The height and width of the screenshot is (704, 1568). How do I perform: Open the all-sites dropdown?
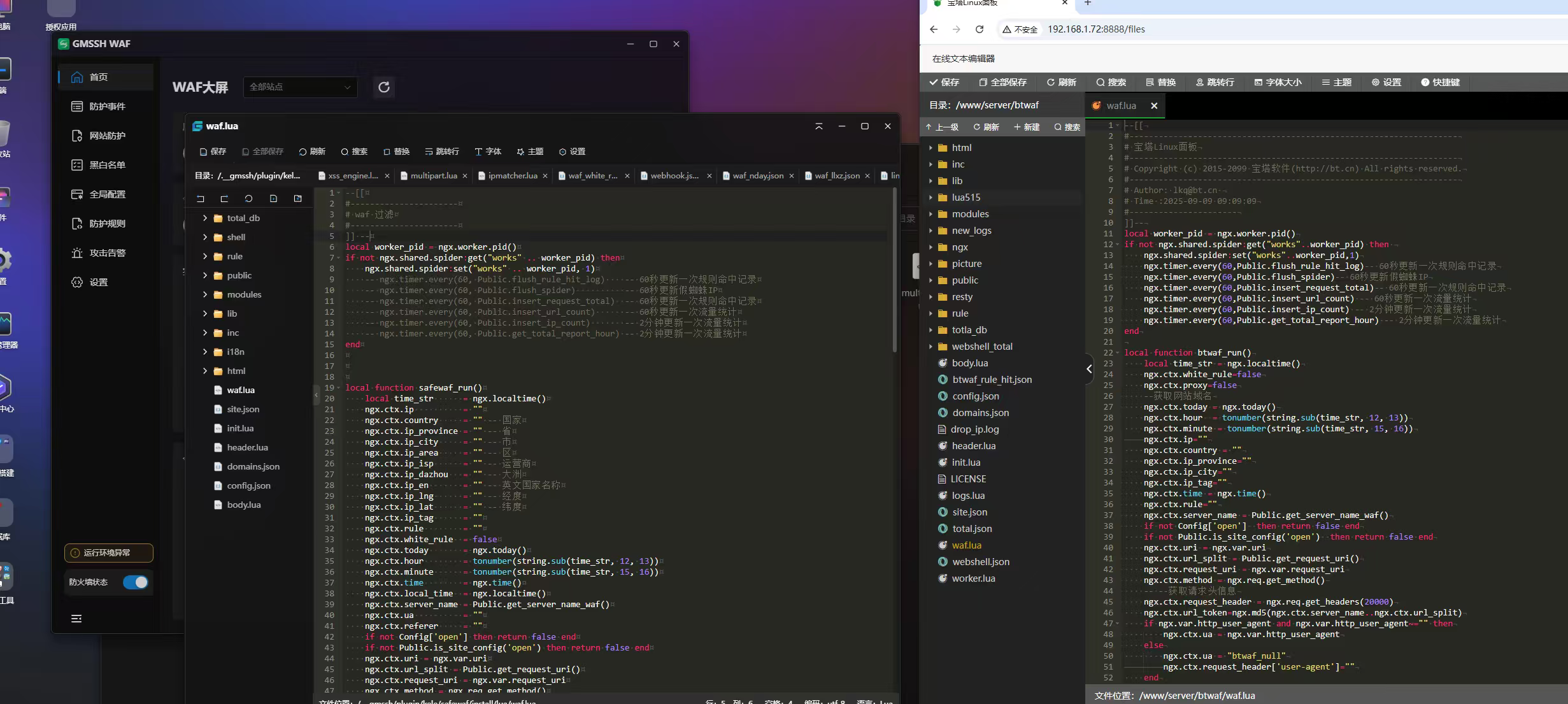(300, 87)
